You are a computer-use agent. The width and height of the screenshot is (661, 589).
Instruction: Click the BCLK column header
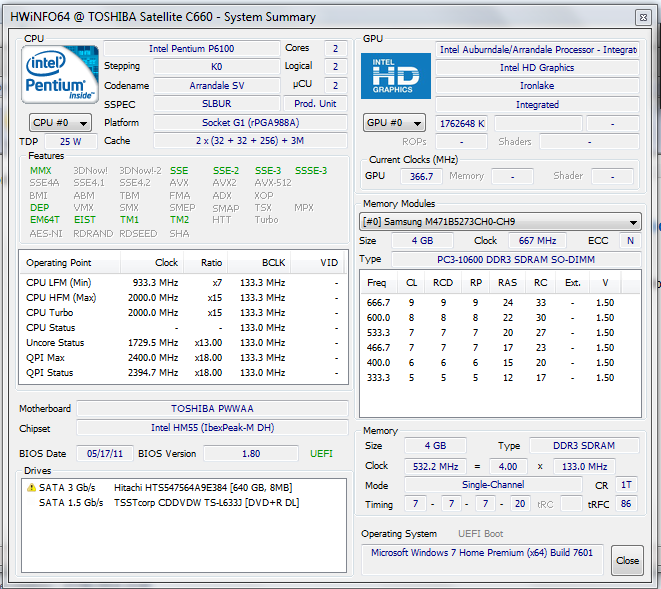[259, 263]
